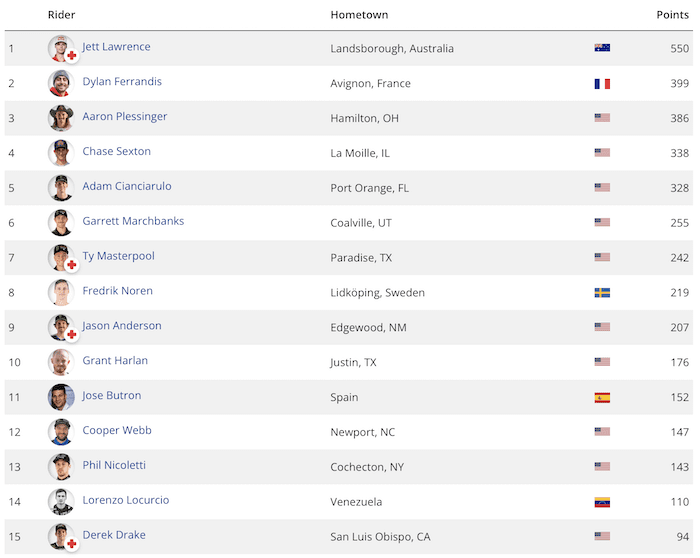Click the Australian flag icon
The height and width of the screenshot is (558, 700).
click(602, 48)
